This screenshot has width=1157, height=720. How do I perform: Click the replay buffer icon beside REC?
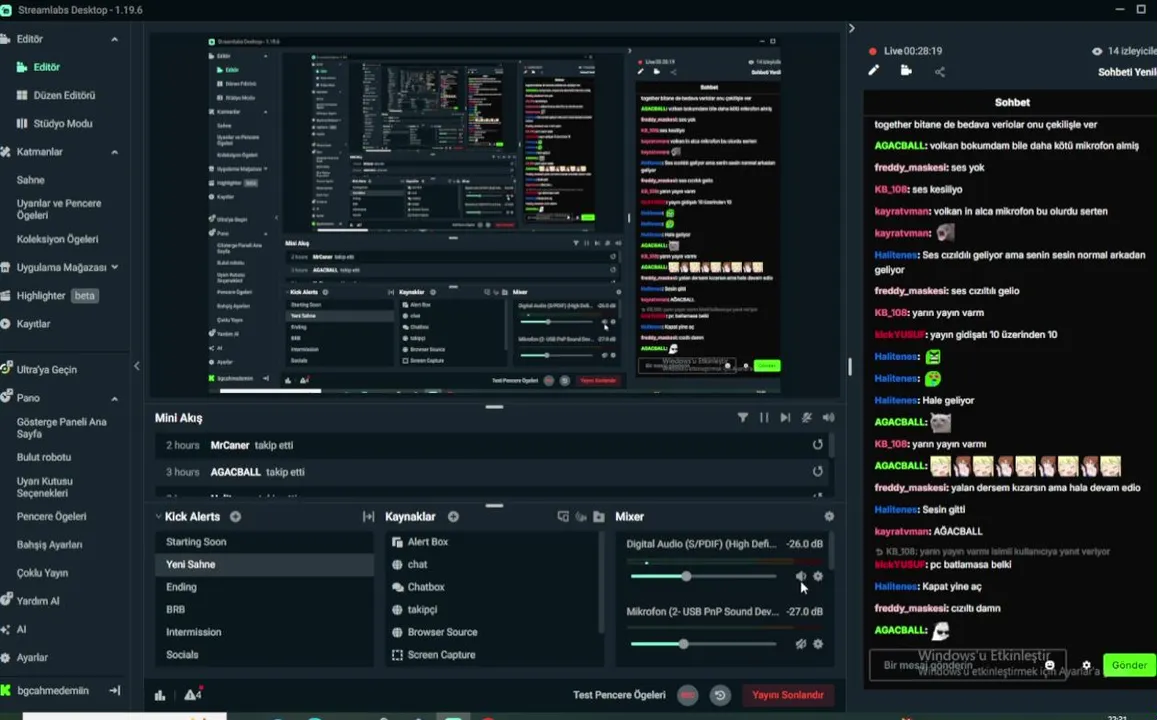coord(720,695)
